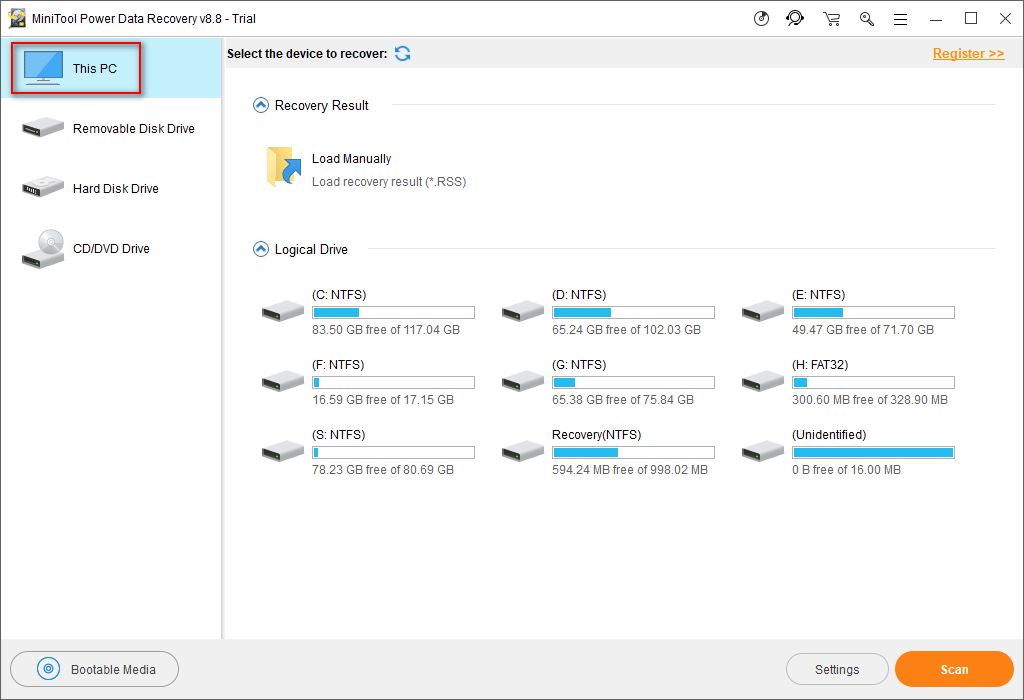Open the hamburger menu icon
Screen dimensions: 1024x700
pos(901,20)
